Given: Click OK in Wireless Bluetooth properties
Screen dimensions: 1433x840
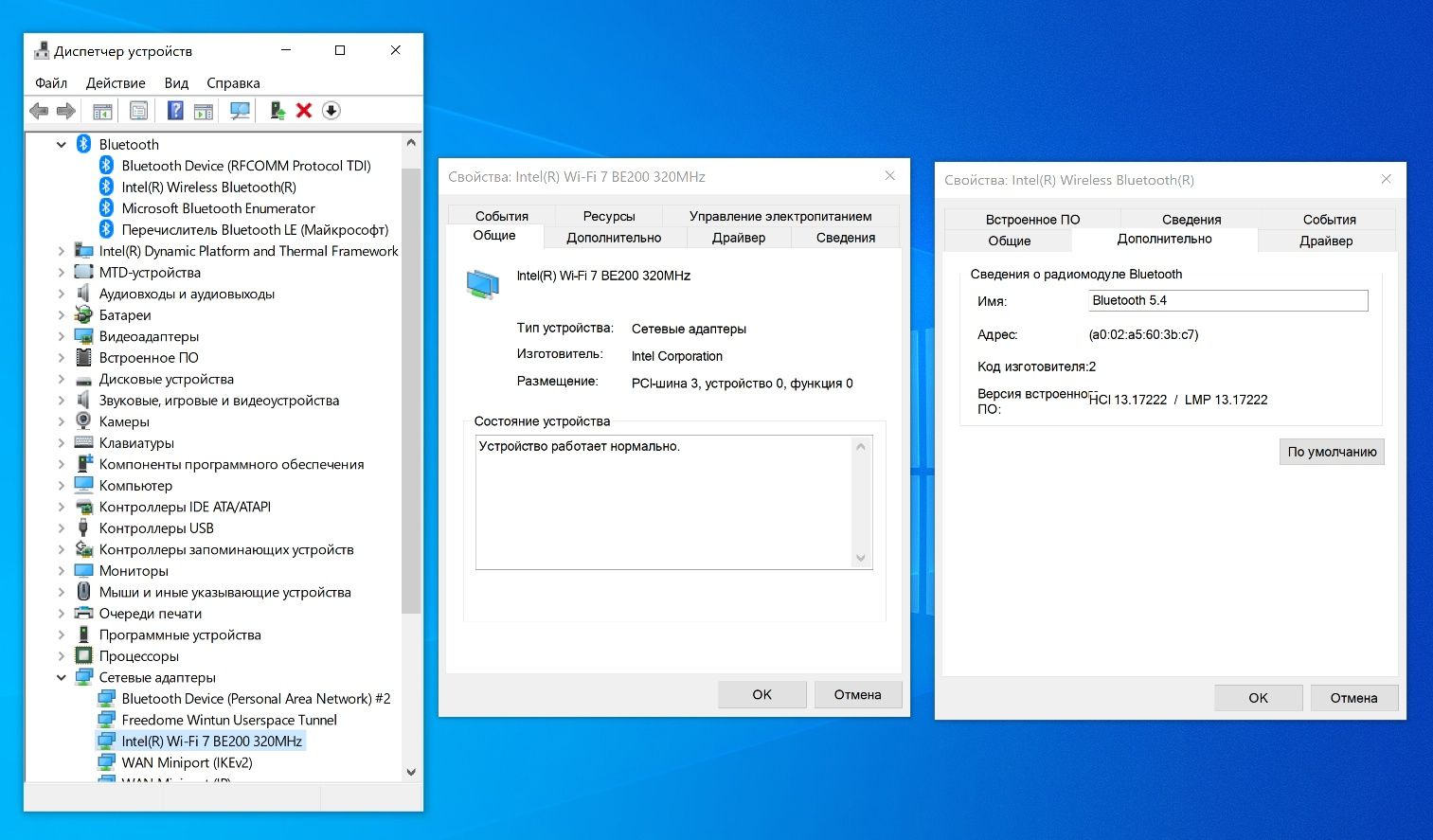Looking at the screenshot, I should [1259, 698].
